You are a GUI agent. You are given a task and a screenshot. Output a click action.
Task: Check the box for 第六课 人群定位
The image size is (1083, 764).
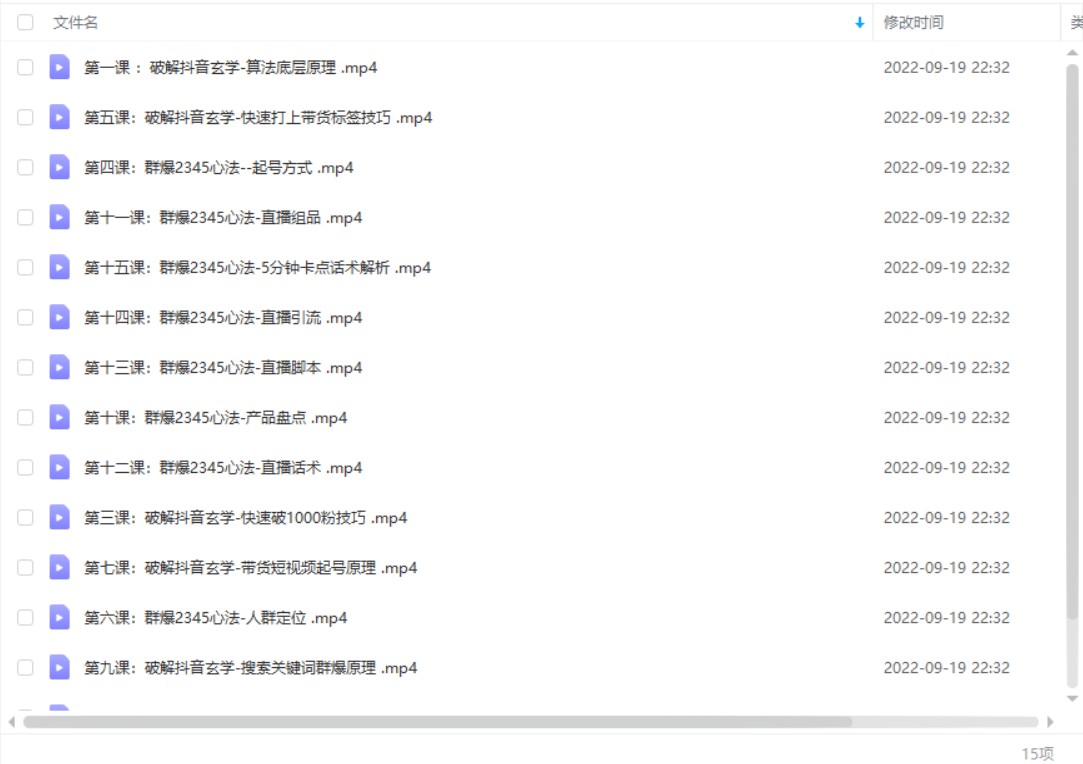pyautogui.click(x=26, y=618)
